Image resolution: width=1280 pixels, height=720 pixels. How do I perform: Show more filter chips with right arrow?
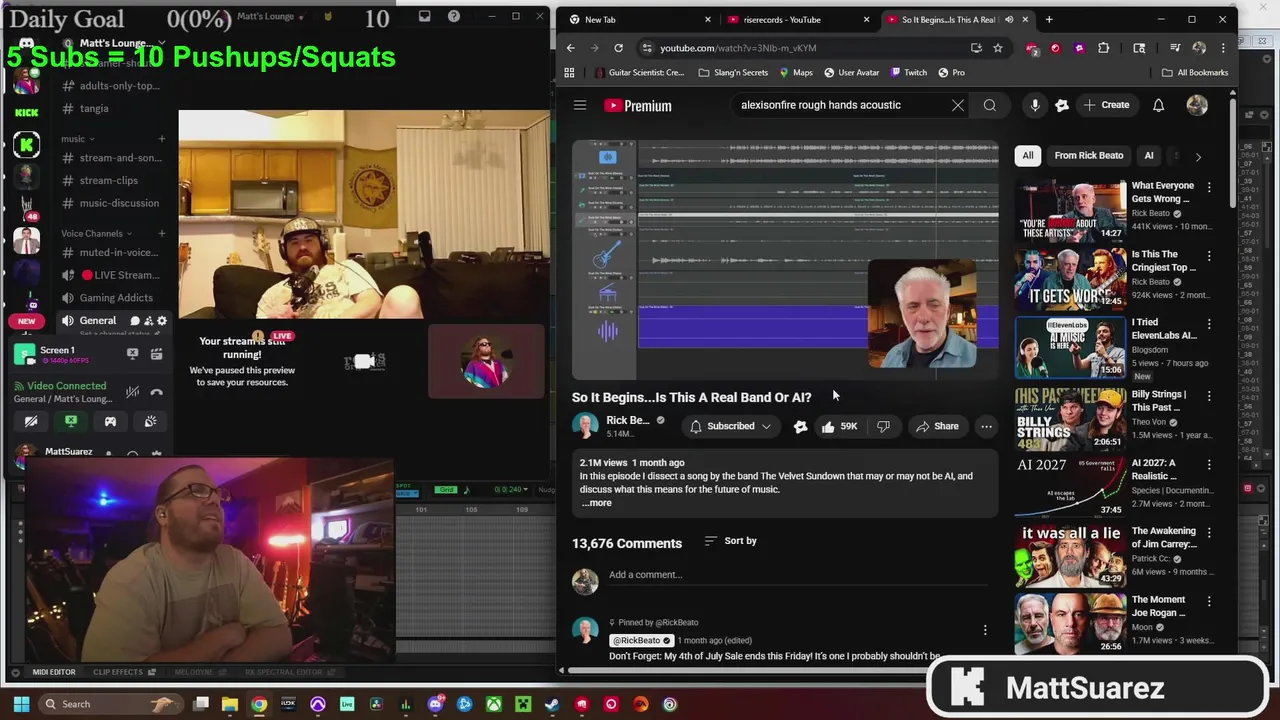(1198, 156)
